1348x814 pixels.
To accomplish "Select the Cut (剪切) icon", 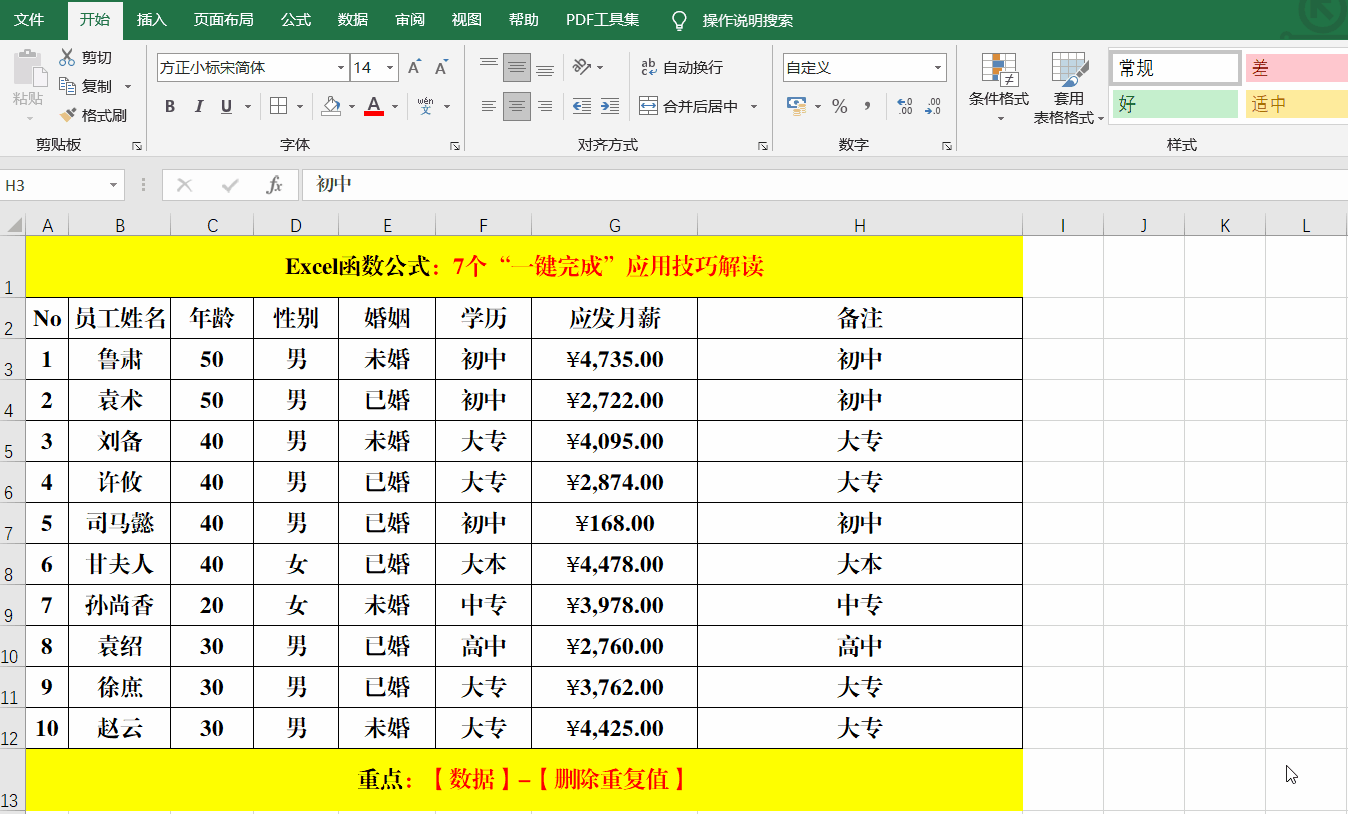I will click(68, 57).
